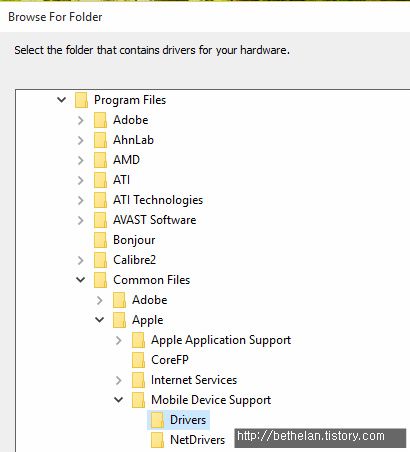Click the Mobile Device Support folder icon

pyautogui.click(x=138, y=400)
